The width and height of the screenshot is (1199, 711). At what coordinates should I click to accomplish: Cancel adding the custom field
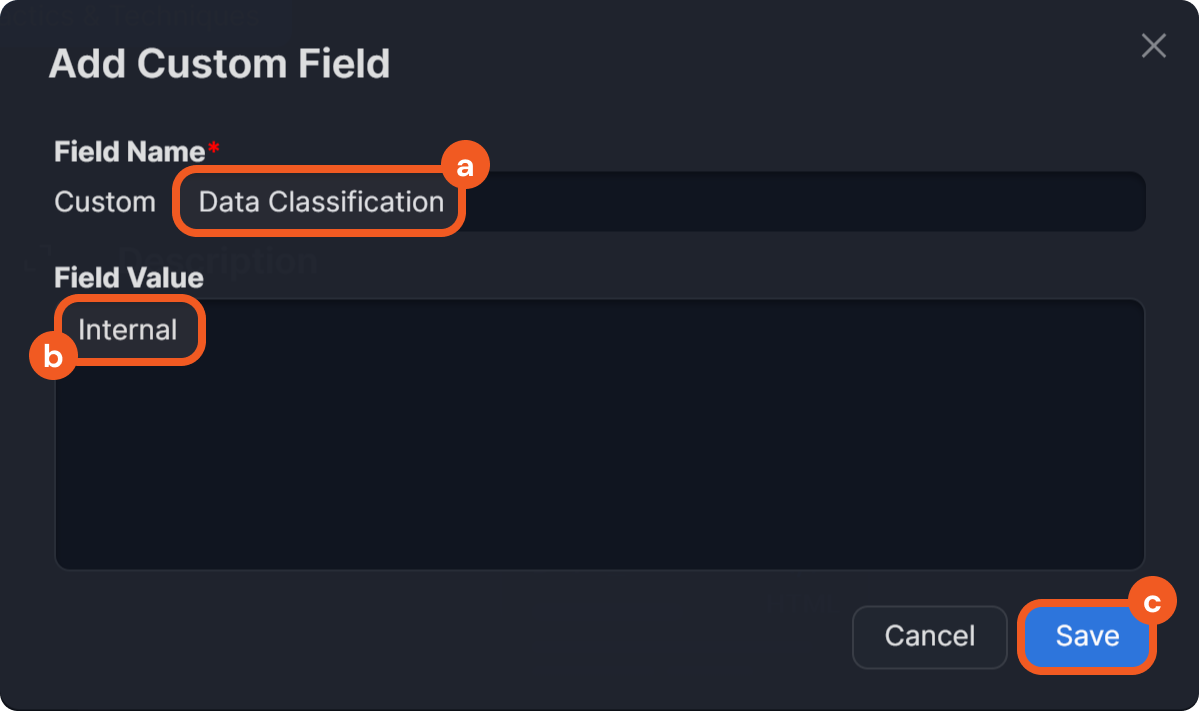929,636
